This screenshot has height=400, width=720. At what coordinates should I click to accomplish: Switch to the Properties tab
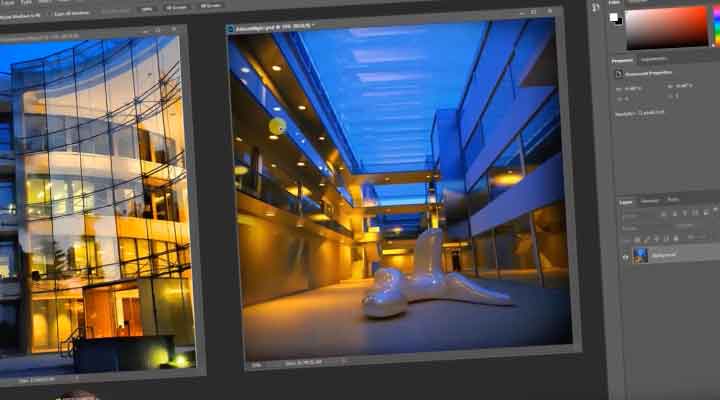(622, 61)
